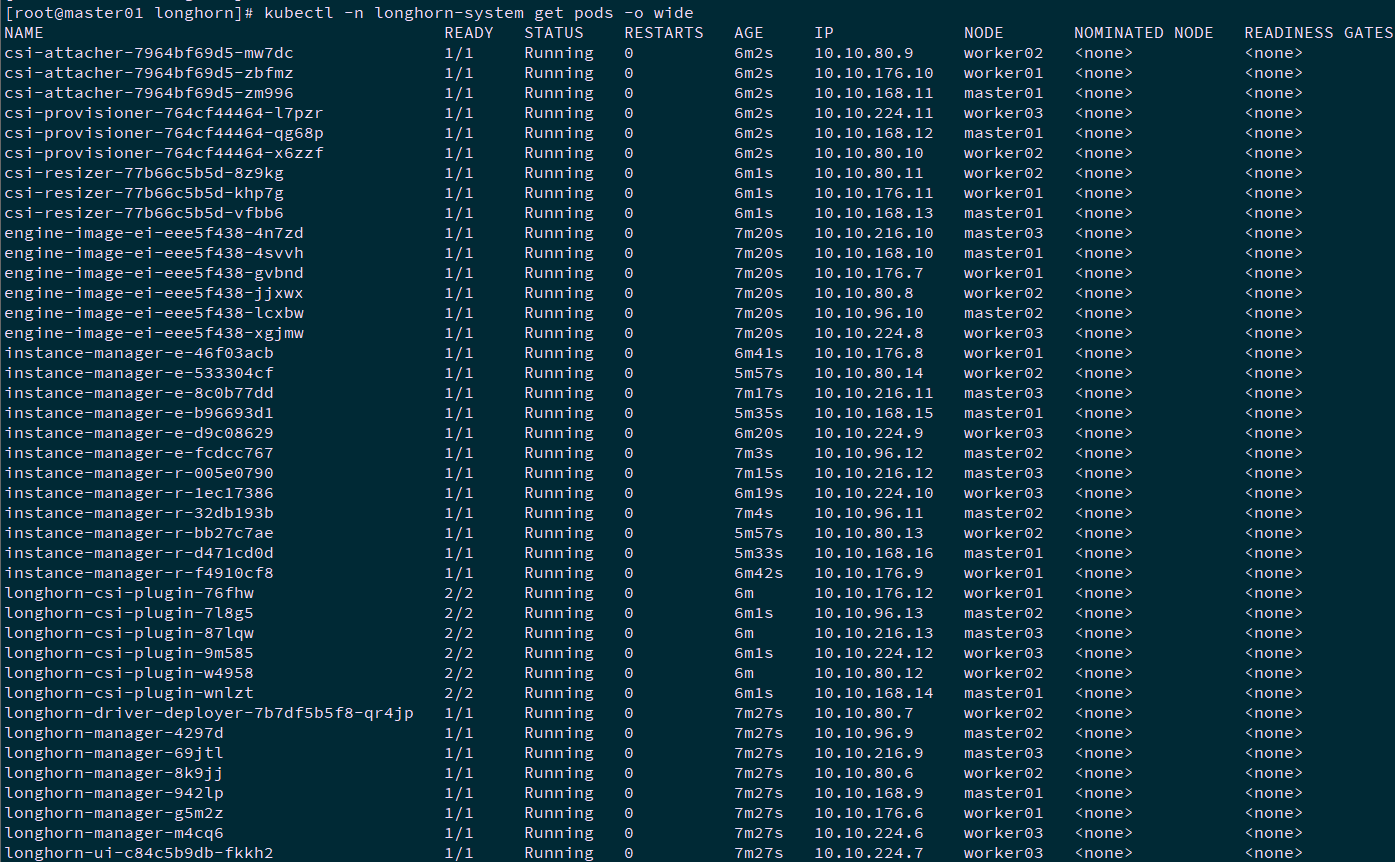Click pod name csi-provisioner-764cf44464-x6zzf
1395x862 pixels.
pos(164,153)
